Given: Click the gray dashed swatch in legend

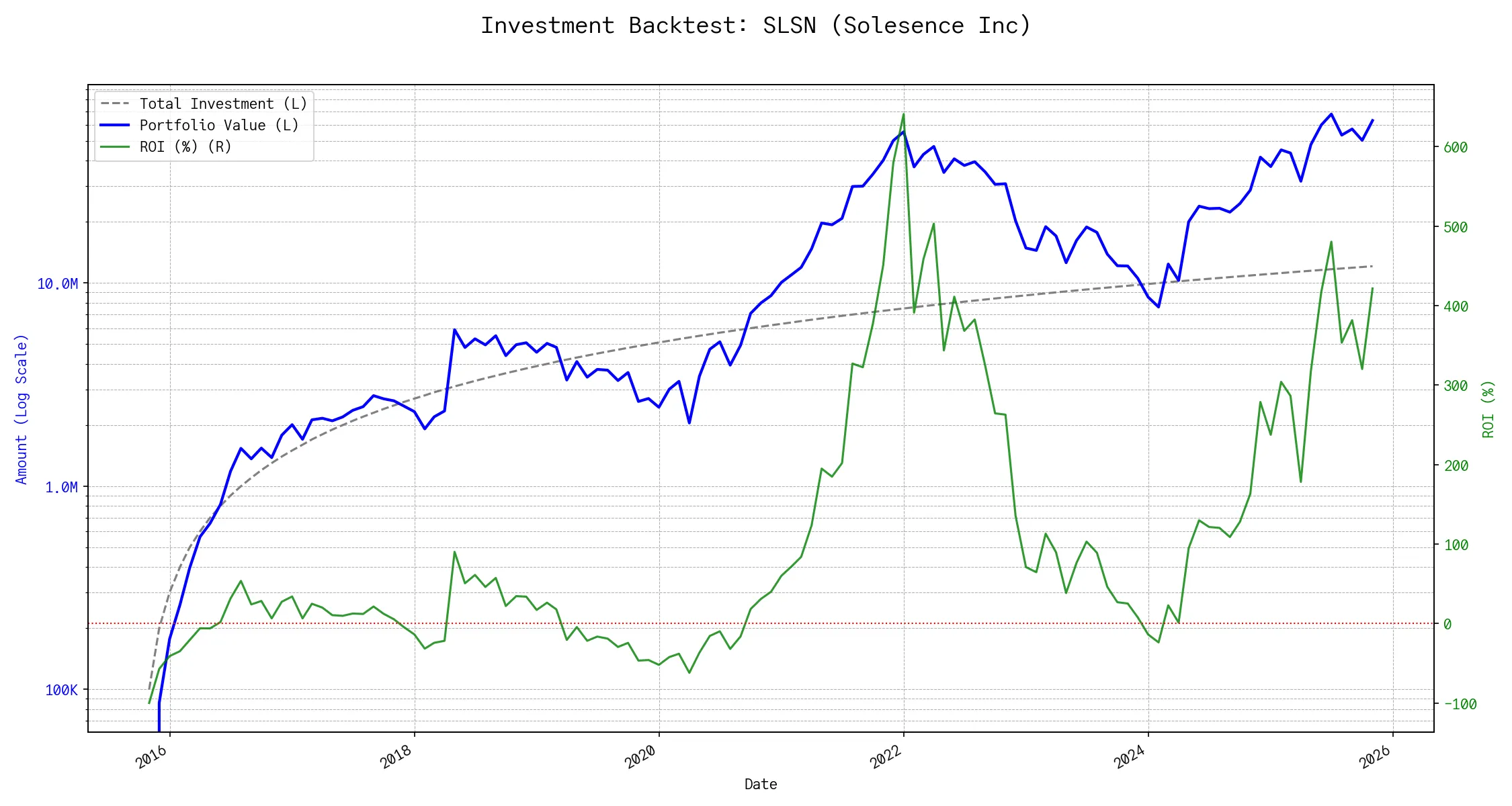Looking at the screenshot, I should [x=115, y=104].
